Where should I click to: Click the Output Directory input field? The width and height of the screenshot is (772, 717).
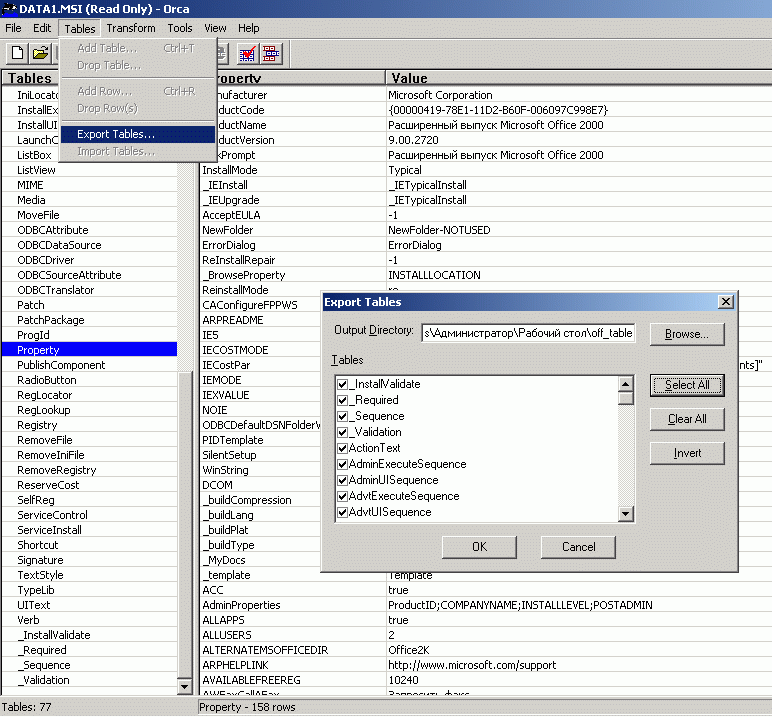click(528, 333)
